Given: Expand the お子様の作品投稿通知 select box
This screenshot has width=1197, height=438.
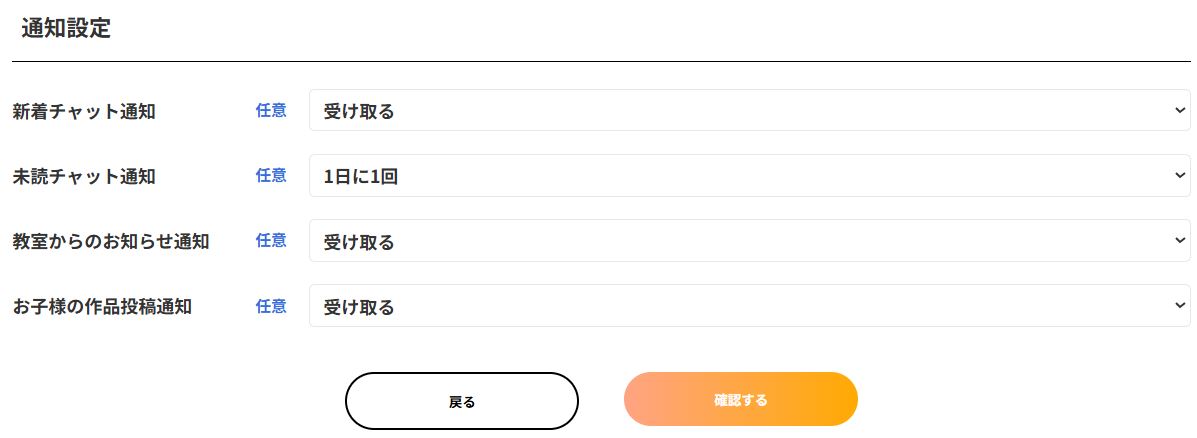Looking at the screenshot, I should (x=740, y=306).
